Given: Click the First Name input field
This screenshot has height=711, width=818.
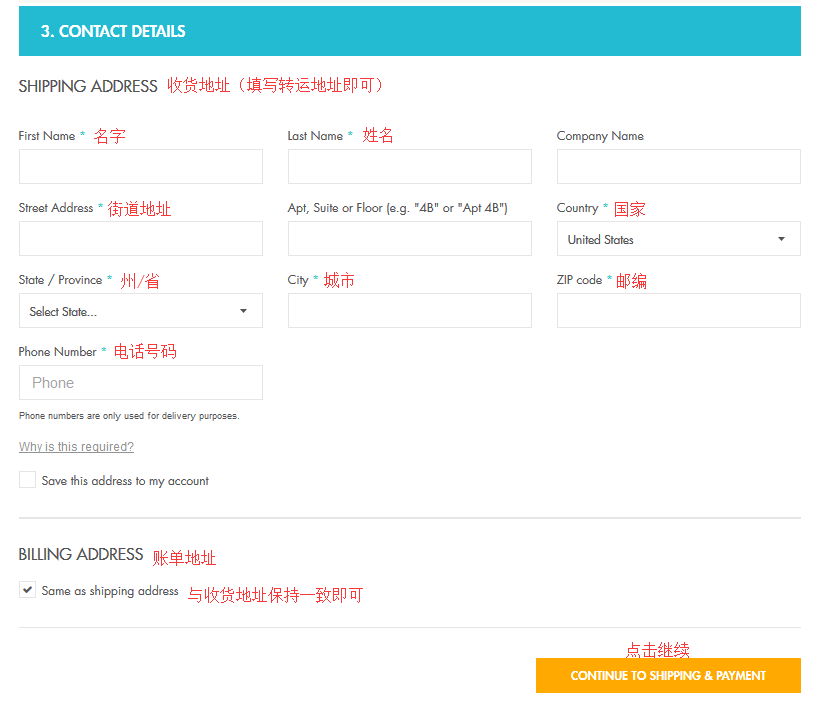Looking at the screenshot, I should tap(140, 167).
